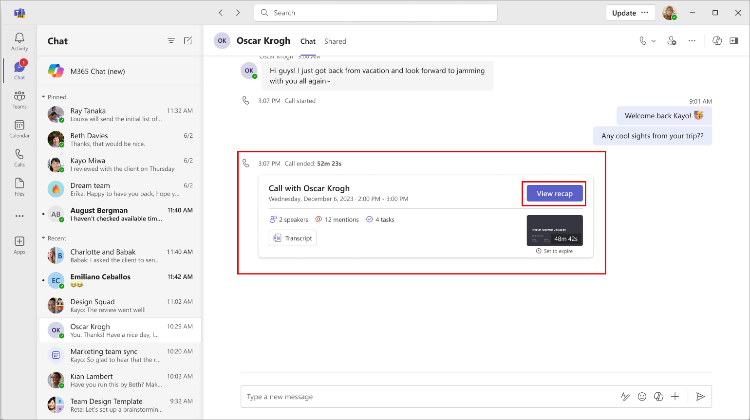Open chat with Kayo Miwa

click(120, 164)
